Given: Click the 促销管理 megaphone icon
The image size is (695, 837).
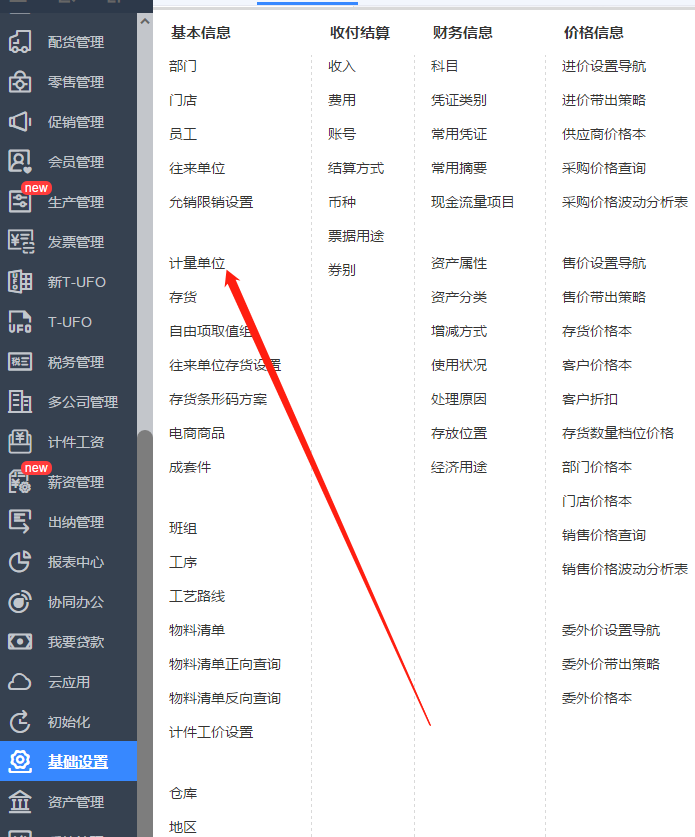Looking at the screenshot, I should 20,122.
